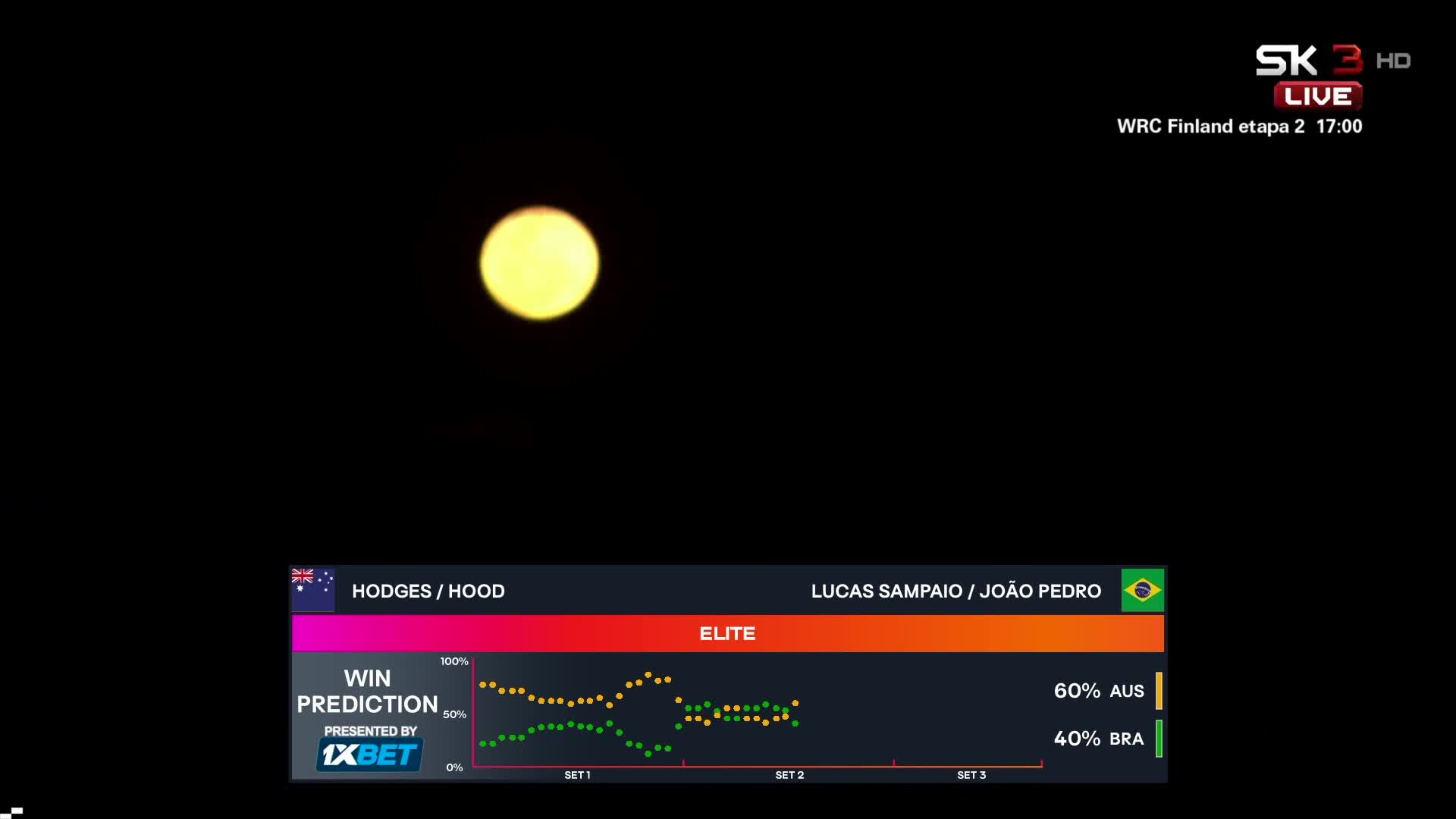Image resolution: width=1456 pixels, height=819 pixels.
Task: Click the red LIVE badge
Action: (x=1318, y=96)
